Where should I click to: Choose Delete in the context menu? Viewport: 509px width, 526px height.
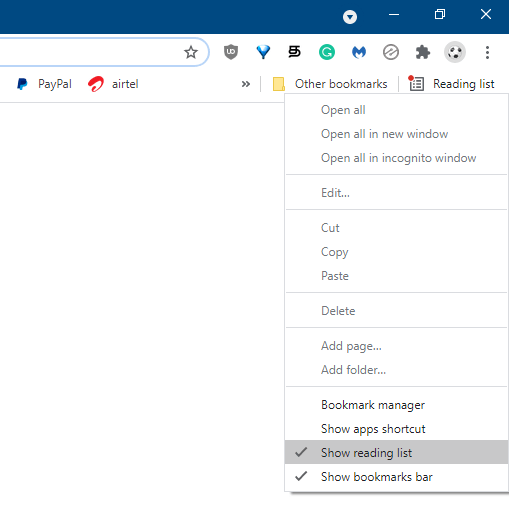tap(396, 311)
